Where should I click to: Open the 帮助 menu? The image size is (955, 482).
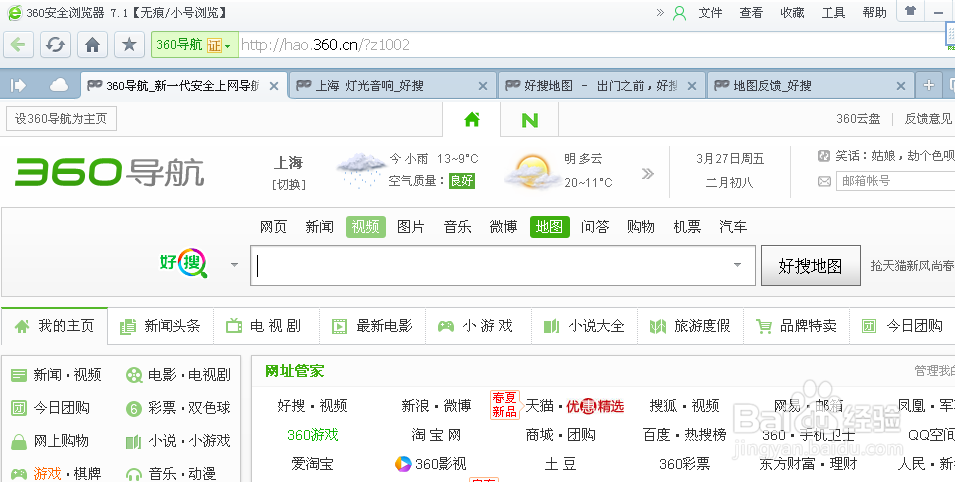(x=875, y=12)
